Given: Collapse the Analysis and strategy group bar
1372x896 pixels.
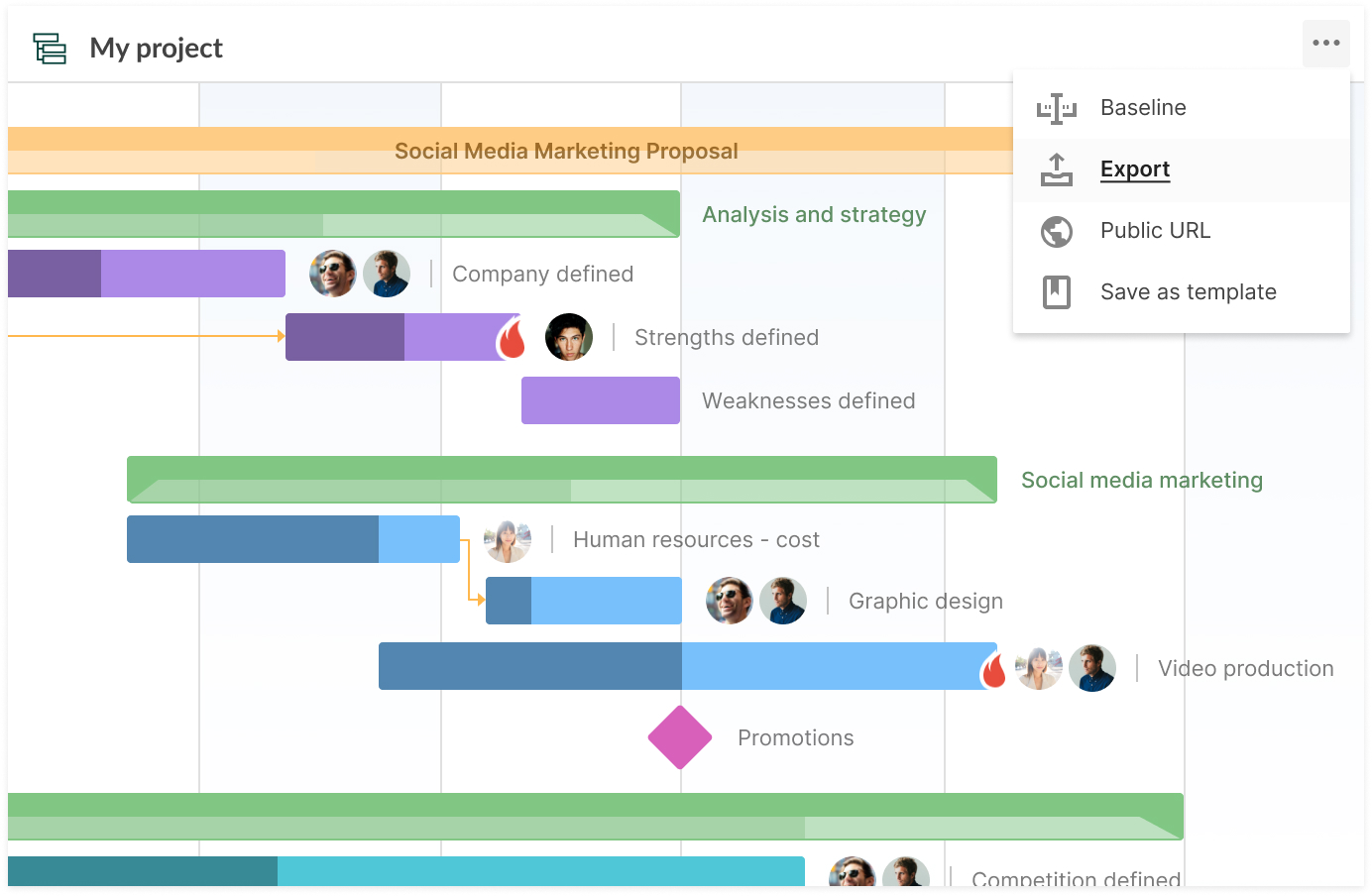Looking at the screenshot, I should [x=343, y=213].
